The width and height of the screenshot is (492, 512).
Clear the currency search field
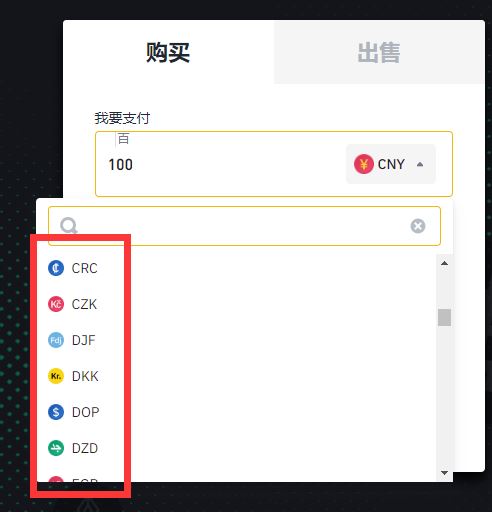418,226
